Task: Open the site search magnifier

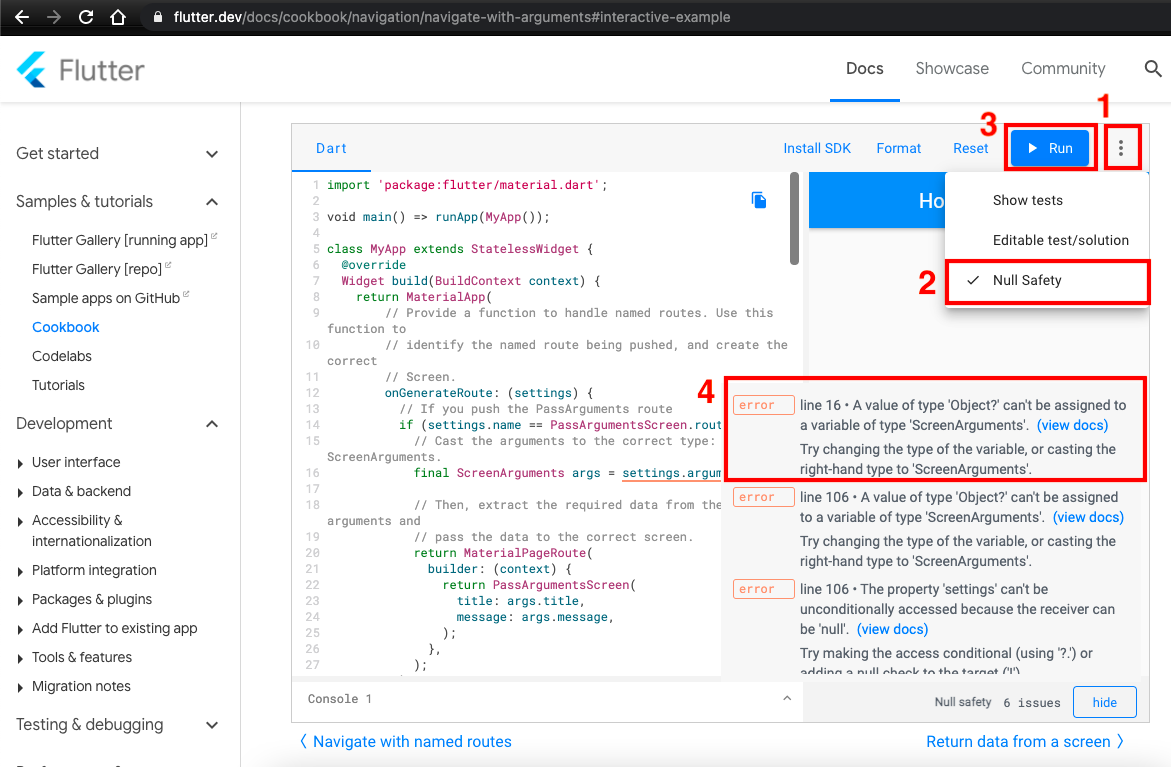Action: [x=1153, y=69]
